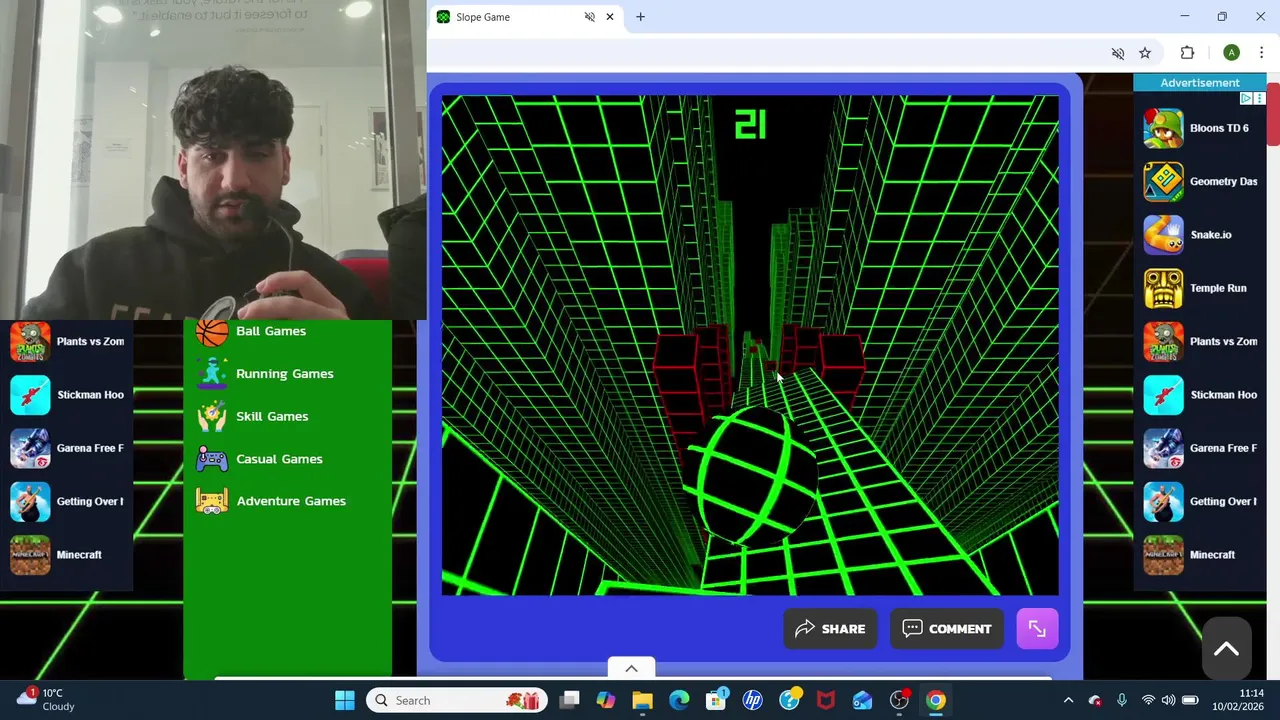Open volume control in system tray
The width and height of the screenshot is (1280, 720).
1169,700
